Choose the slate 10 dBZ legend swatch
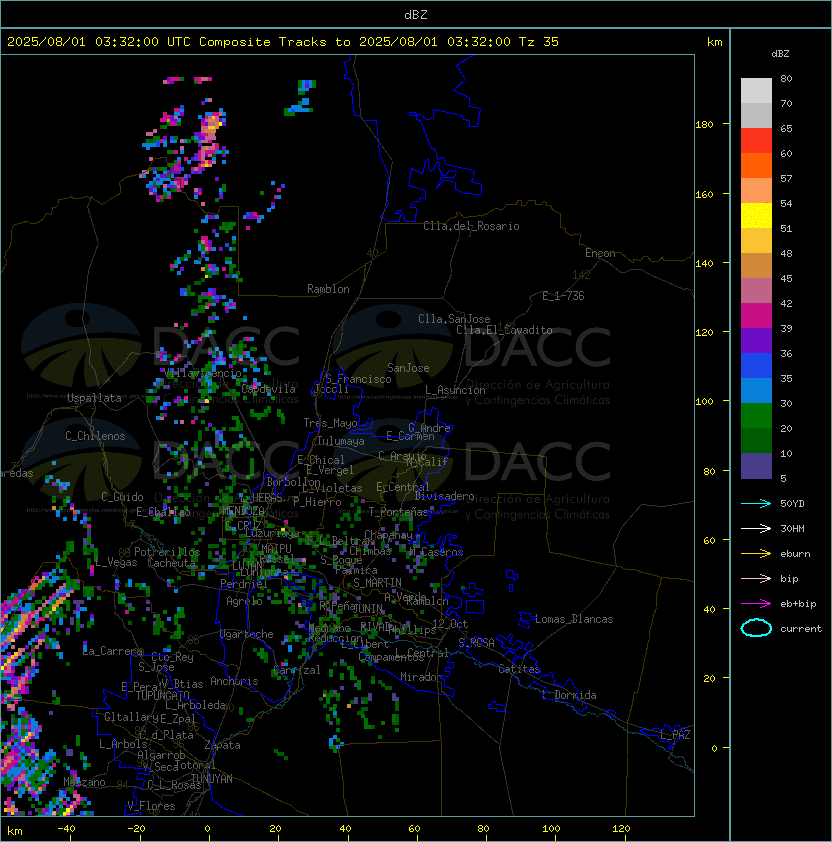 pos(756,466)
